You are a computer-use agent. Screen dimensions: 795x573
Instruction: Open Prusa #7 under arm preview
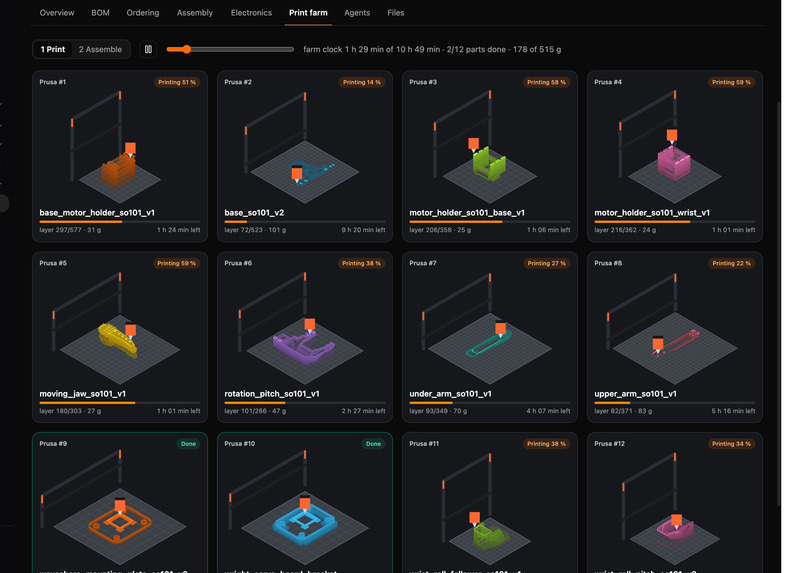(490, 327)
